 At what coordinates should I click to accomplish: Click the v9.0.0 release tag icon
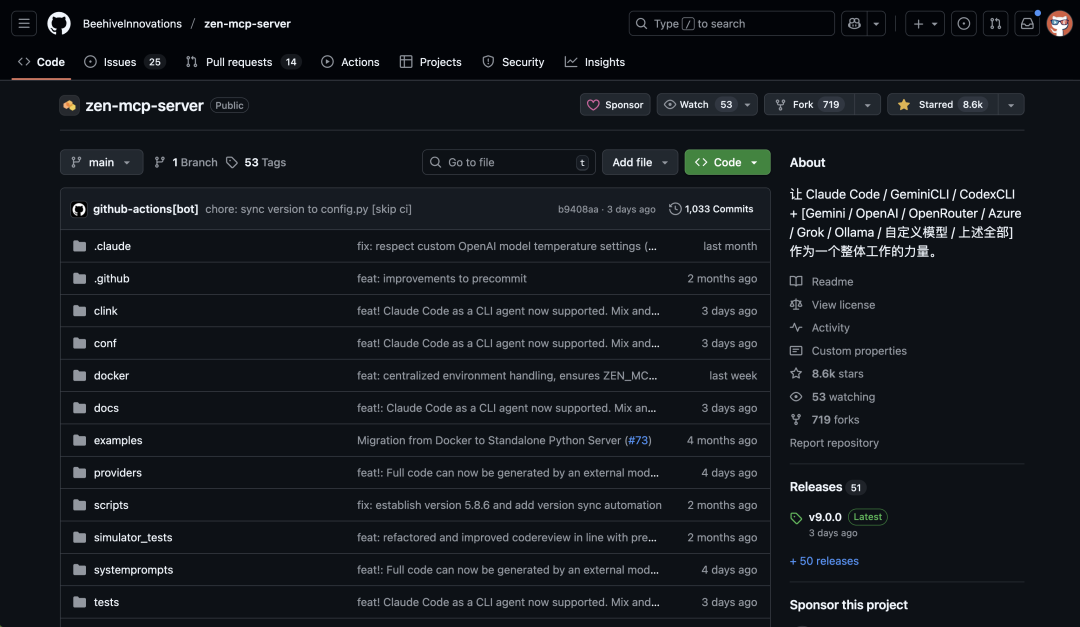coord(796,517)
